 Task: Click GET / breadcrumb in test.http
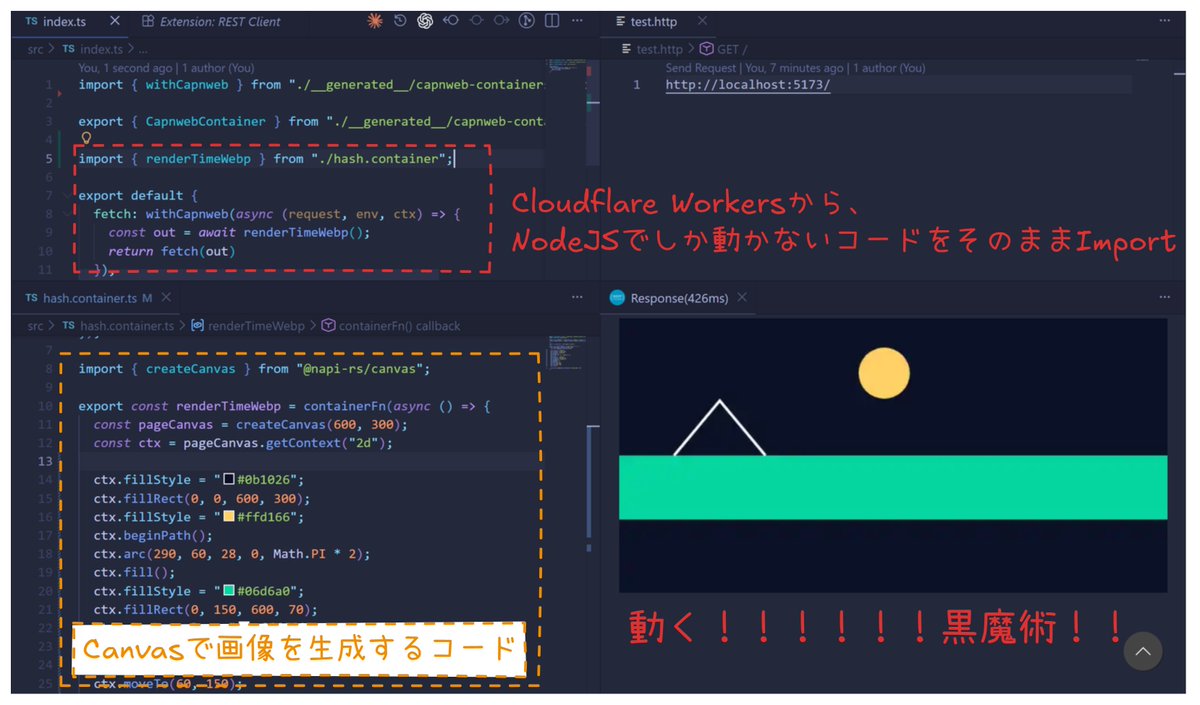click(724, 49)
